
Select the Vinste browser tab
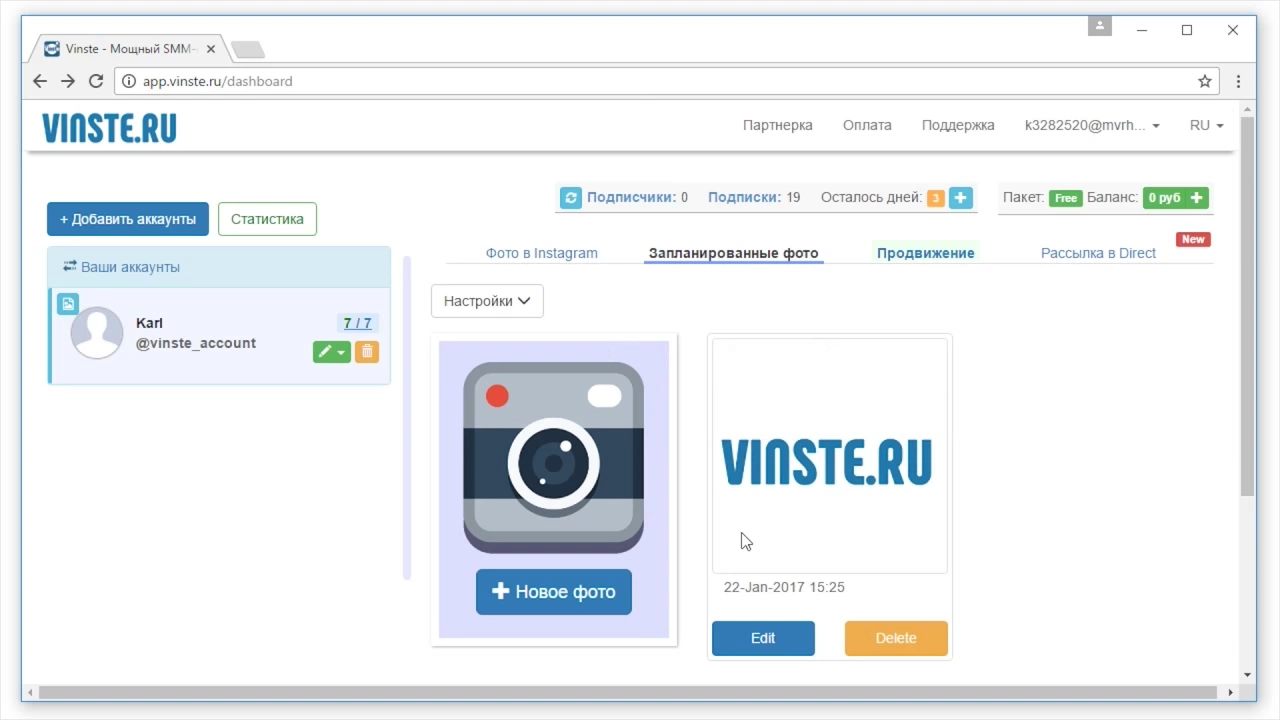(131, 49)
